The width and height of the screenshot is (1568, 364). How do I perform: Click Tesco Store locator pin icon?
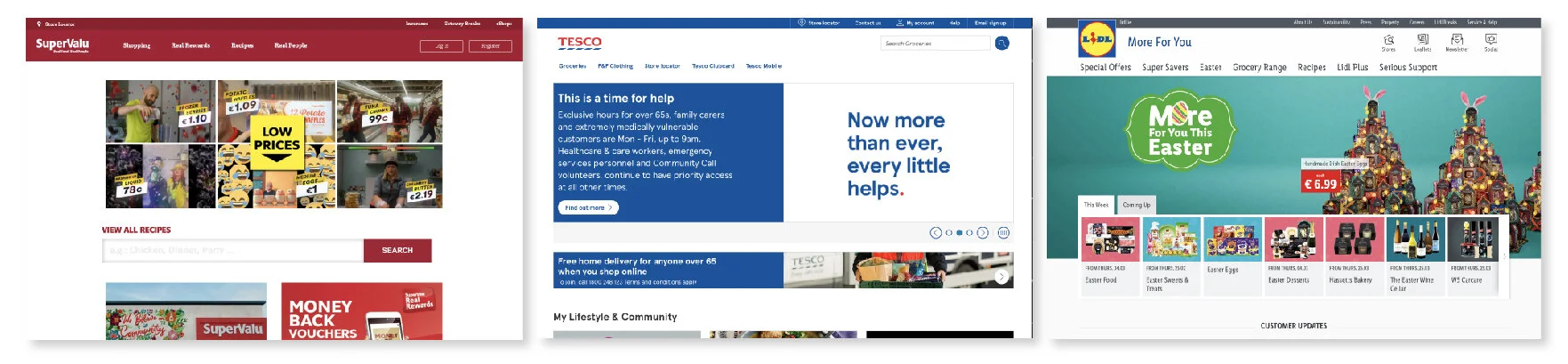point(801,23)
